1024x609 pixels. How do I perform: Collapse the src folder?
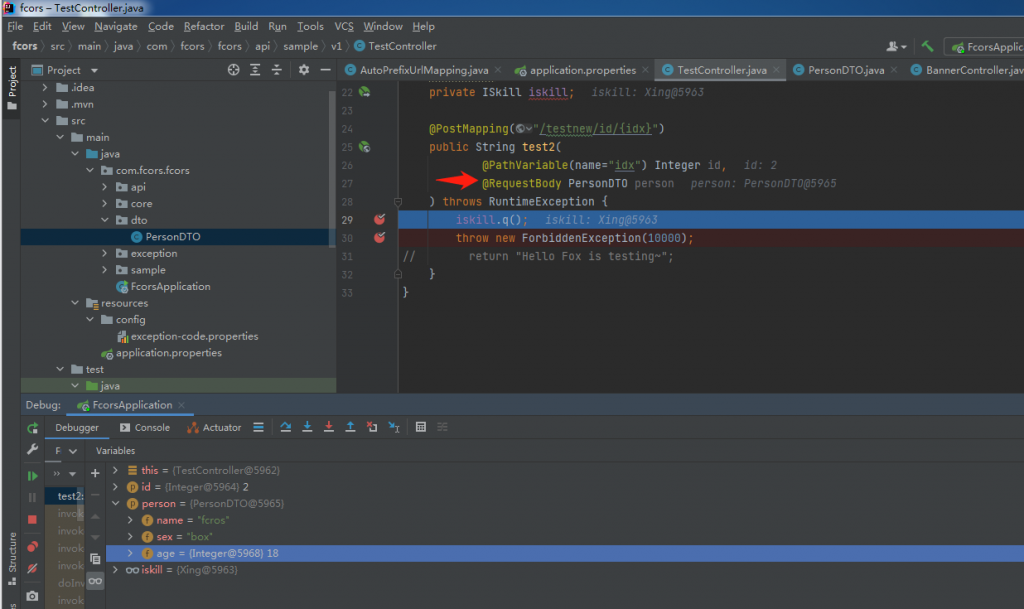coord(44,121)
